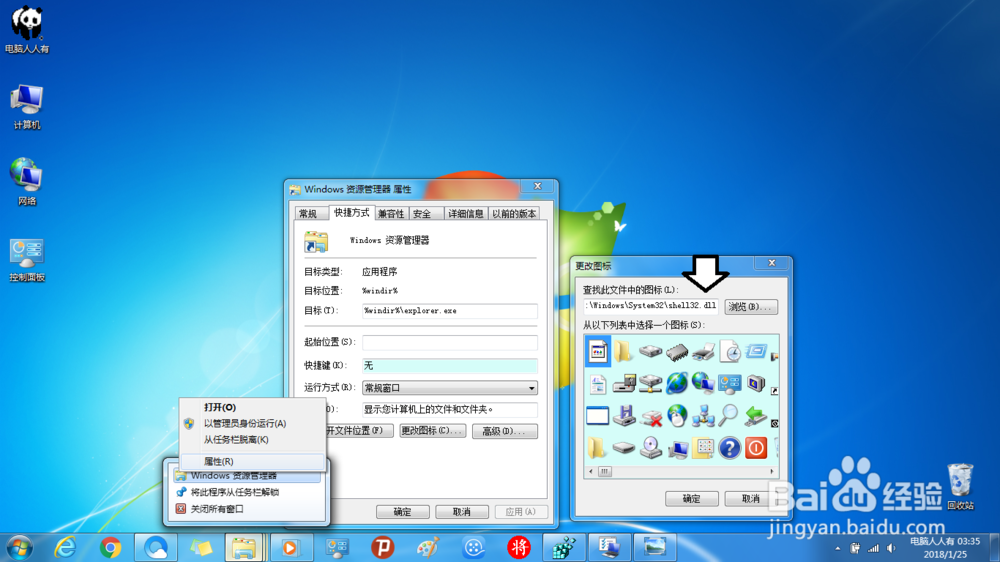
Task: Select the blank window icon in third row
Action: (598, 416)
